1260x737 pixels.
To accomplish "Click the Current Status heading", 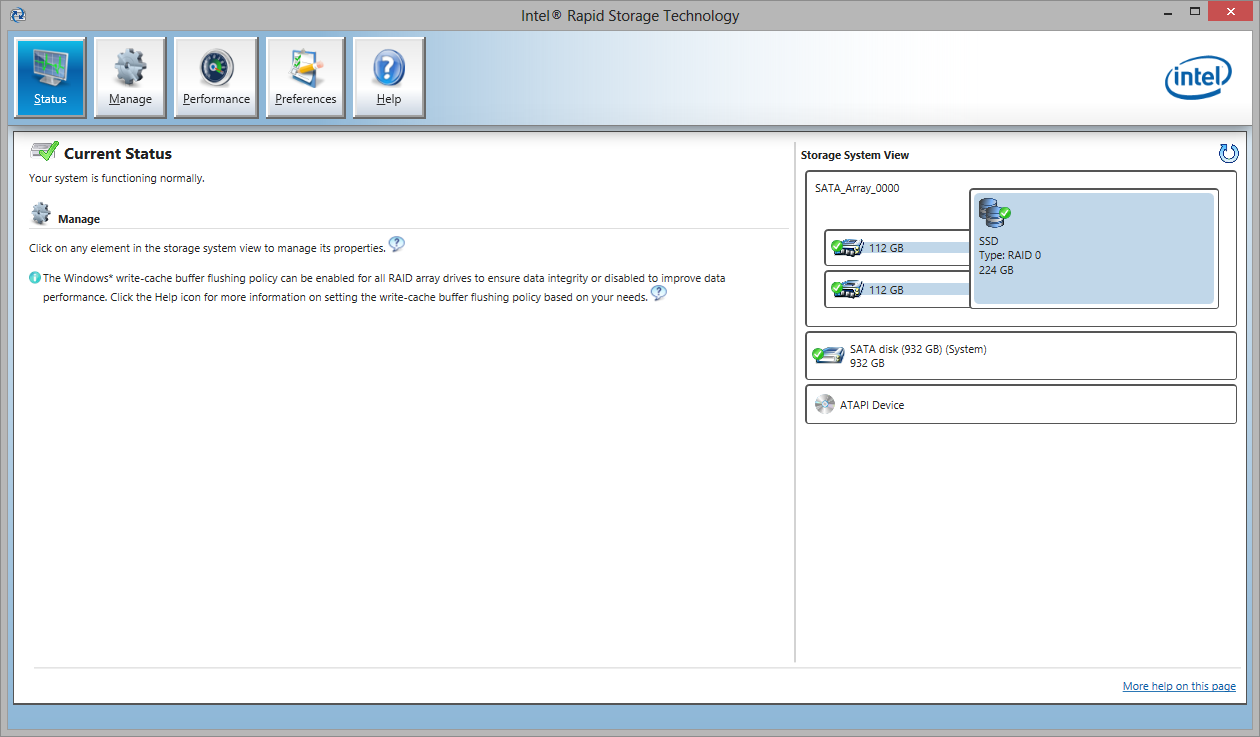I will click(118, 154).
